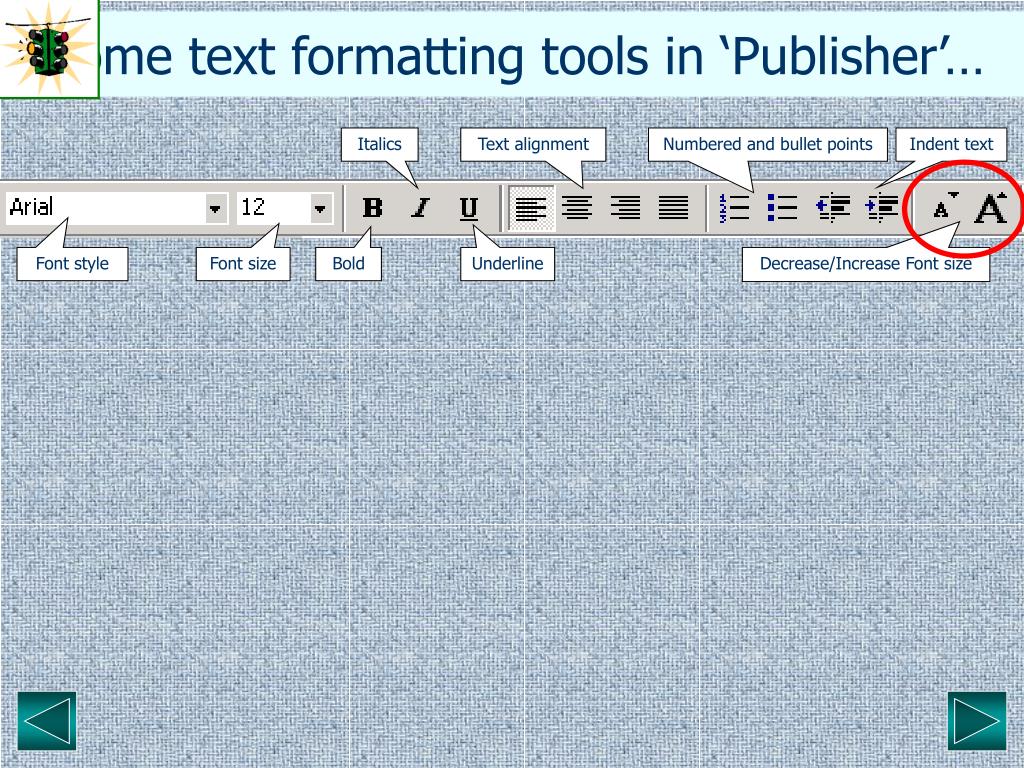The width and height of the screenshot is (1024, 768).
Task: Click the 'Font size' callout label
Action: [x=243, y=264]
